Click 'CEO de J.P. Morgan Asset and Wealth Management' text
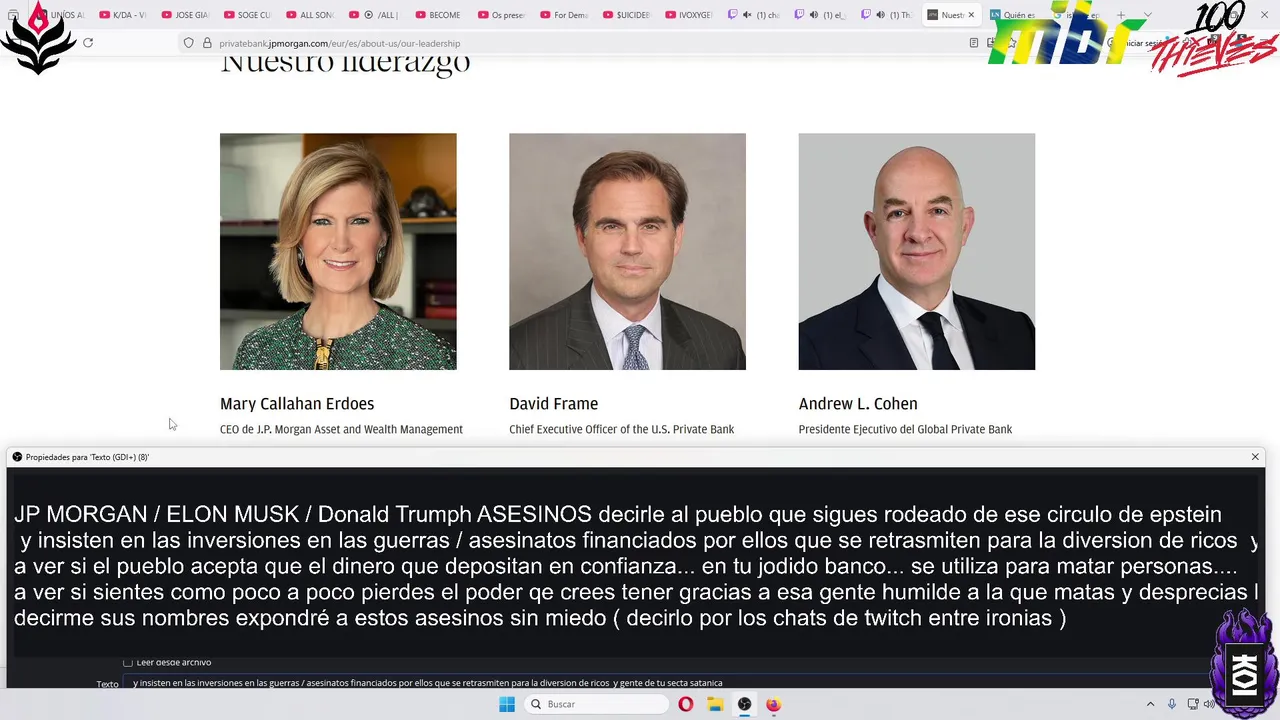Screen dimensions: 1280x720 point(341,429)
